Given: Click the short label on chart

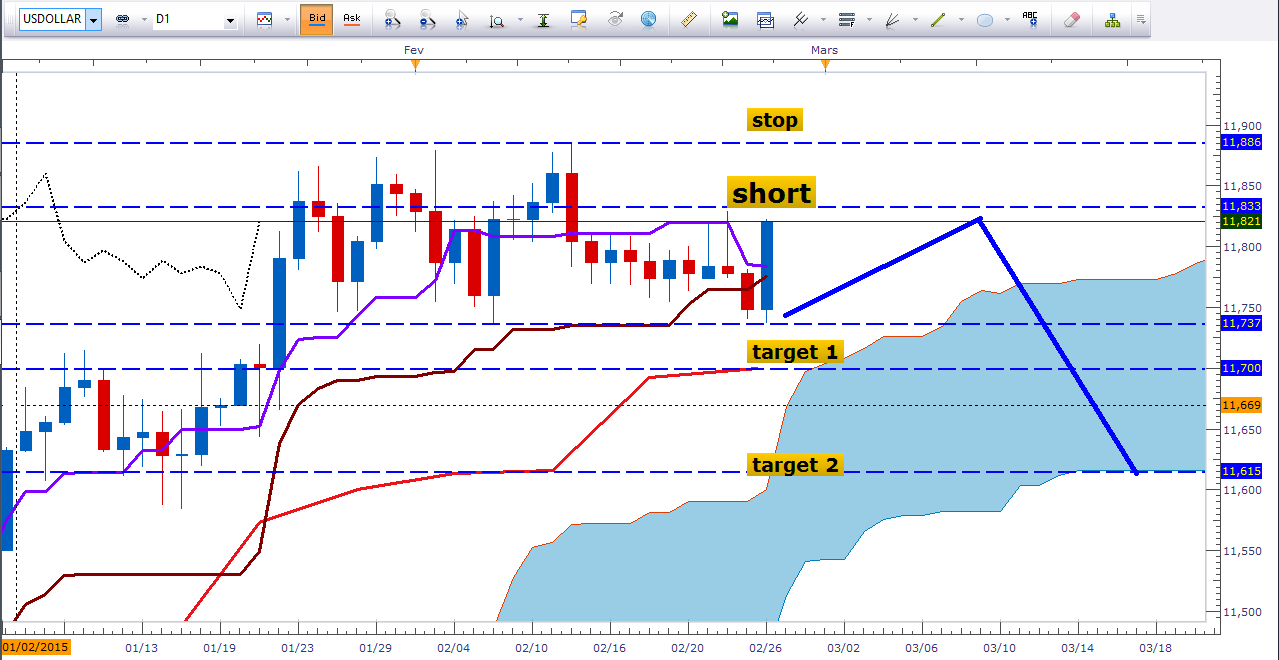Looking at the screenshot, I should click(x=771, y=192).
